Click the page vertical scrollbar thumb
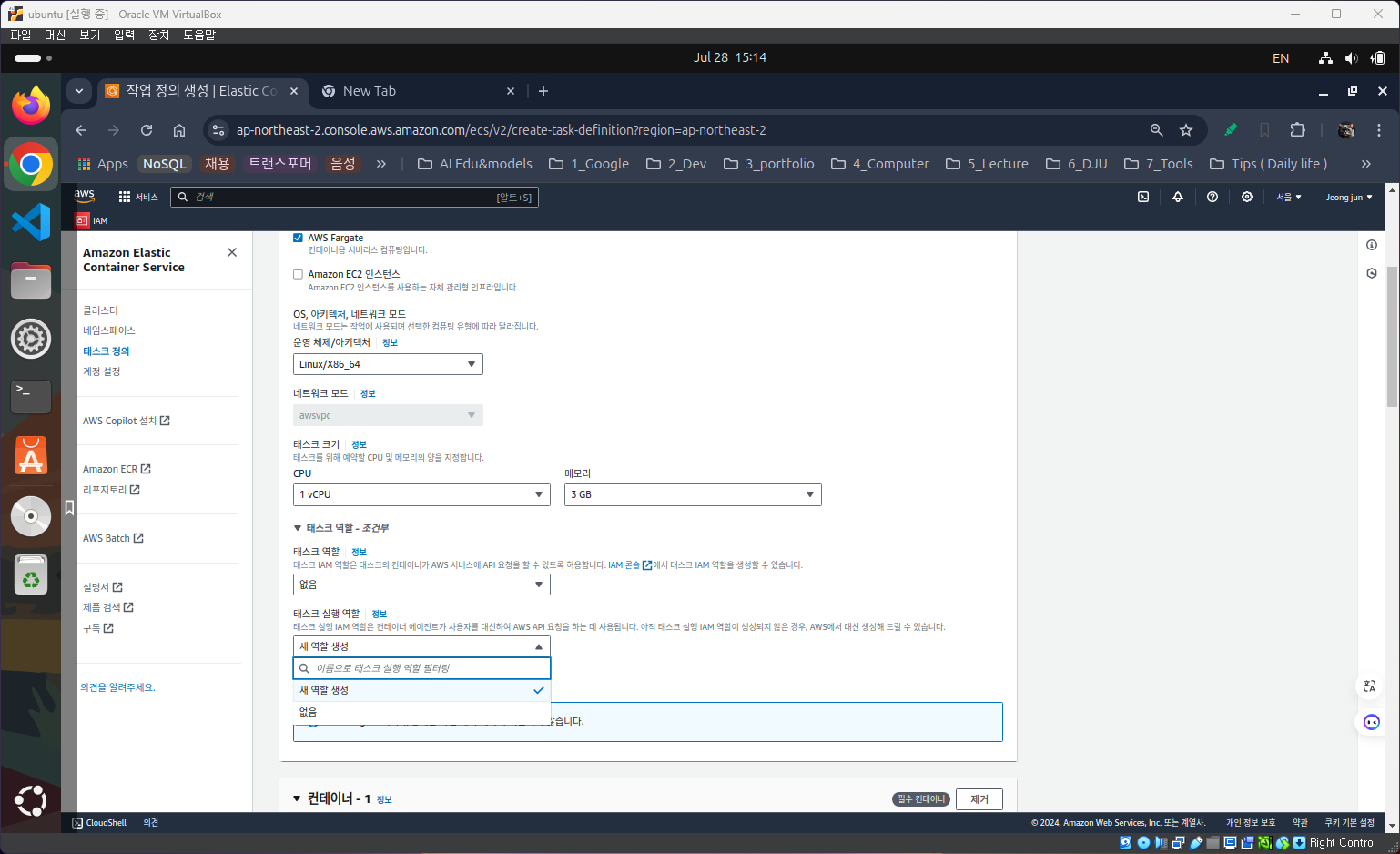The width and height of the screenshot is (1400, 854). (1392, 337)
